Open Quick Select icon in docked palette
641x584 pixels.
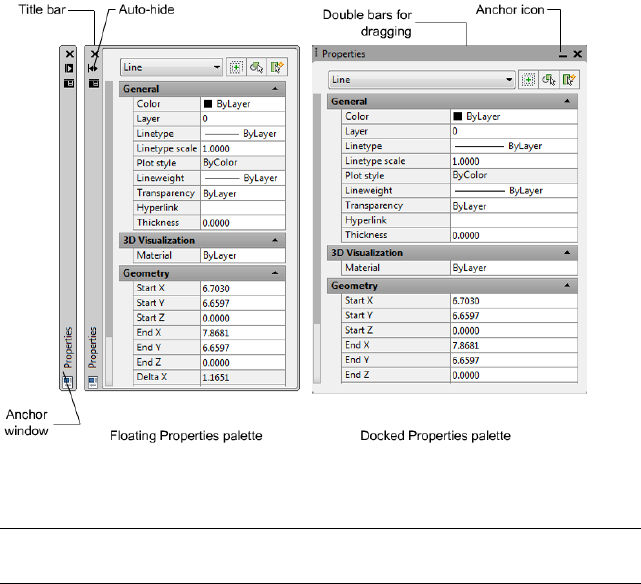click(x=569, y=80)
